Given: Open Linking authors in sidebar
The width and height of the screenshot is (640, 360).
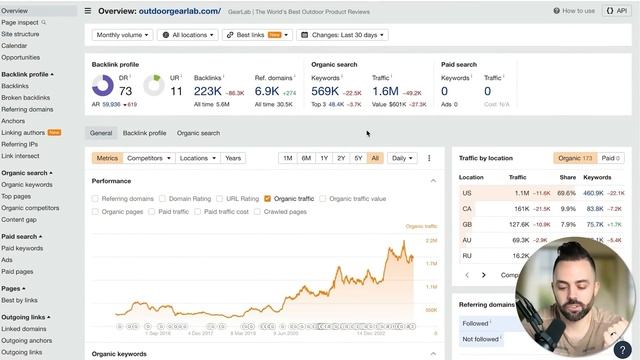Looking at the screenshot, I should point(23,133).
